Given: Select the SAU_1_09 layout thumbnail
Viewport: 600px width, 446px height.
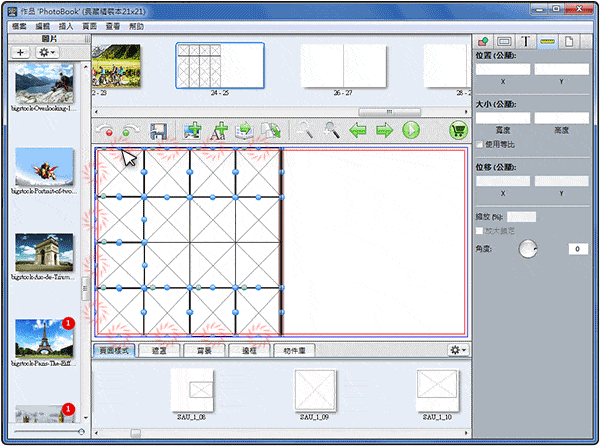Looking at the screenshot, I should (314, 390).
